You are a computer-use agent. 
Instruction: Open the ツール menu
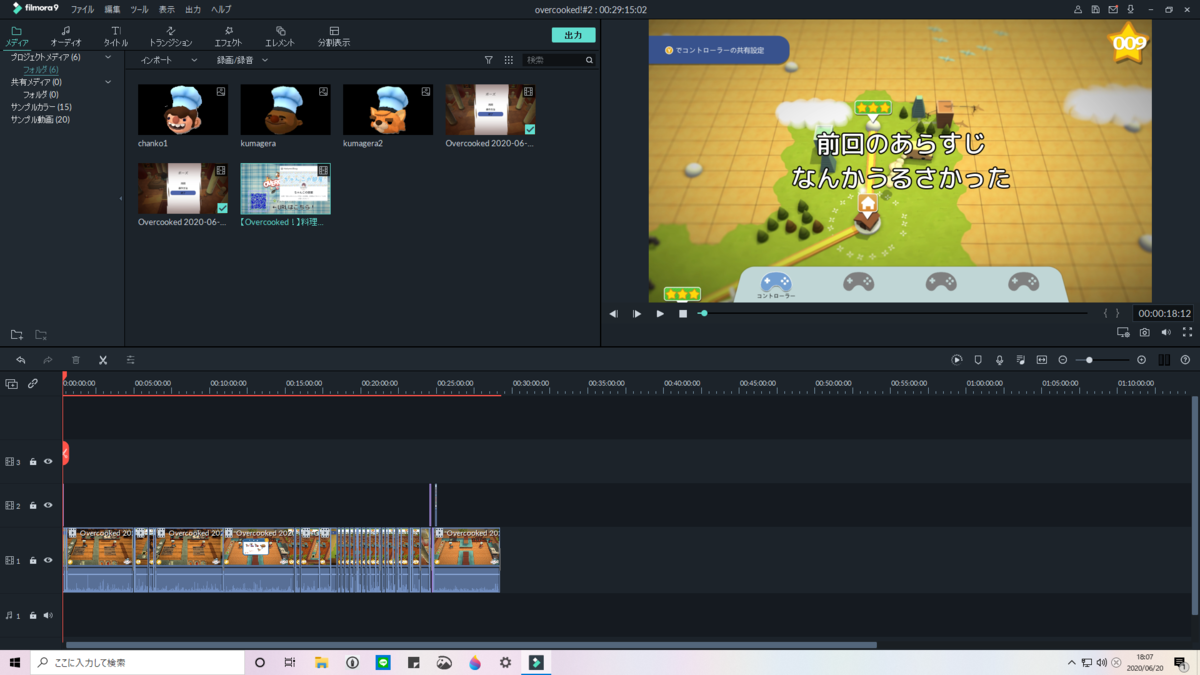click(139, 9)
